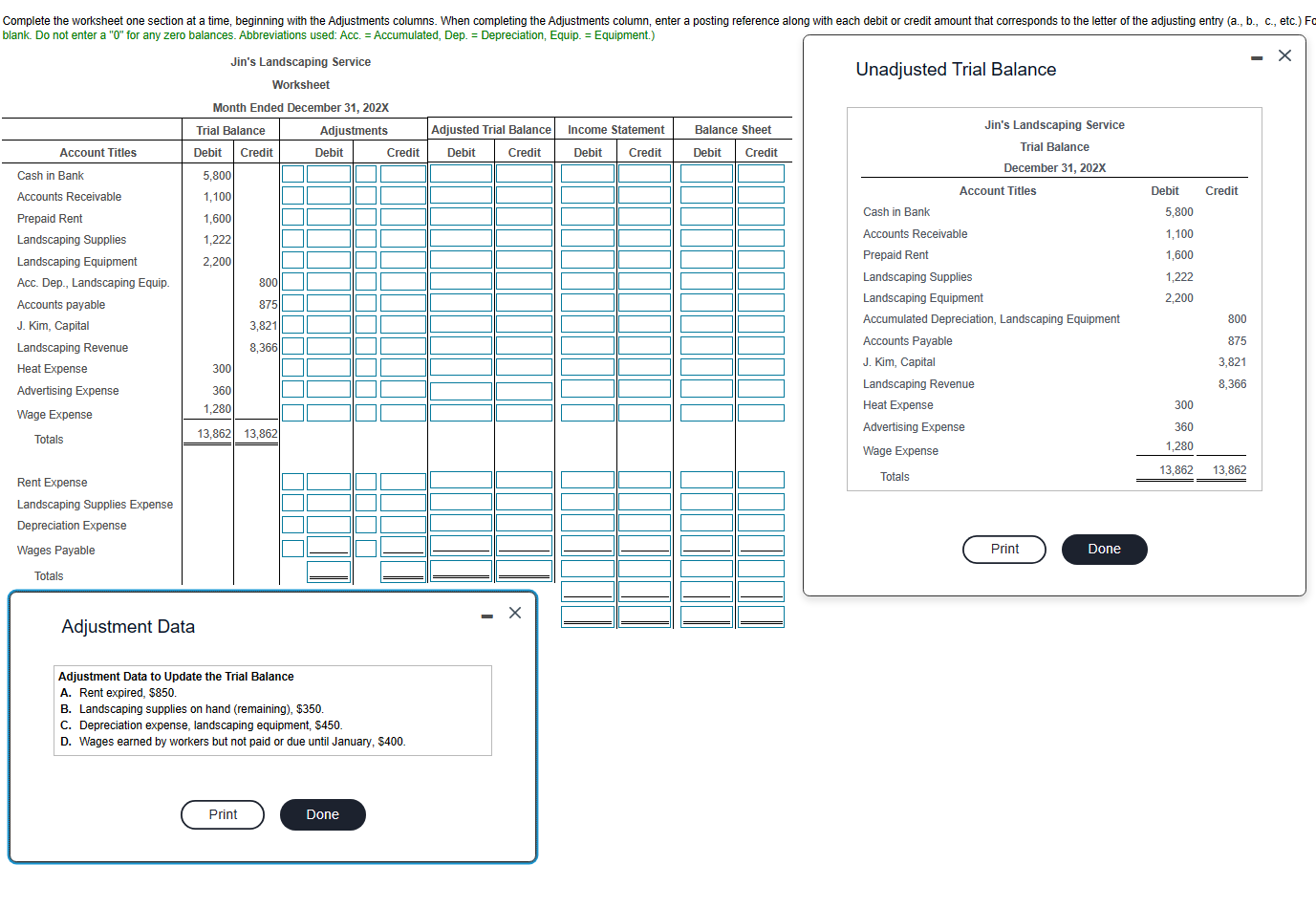Select Acc. Dep. balance sheet credit field
Viewport: 1316px width, 908px height.
pyautogui.click(x=761, y=281)
